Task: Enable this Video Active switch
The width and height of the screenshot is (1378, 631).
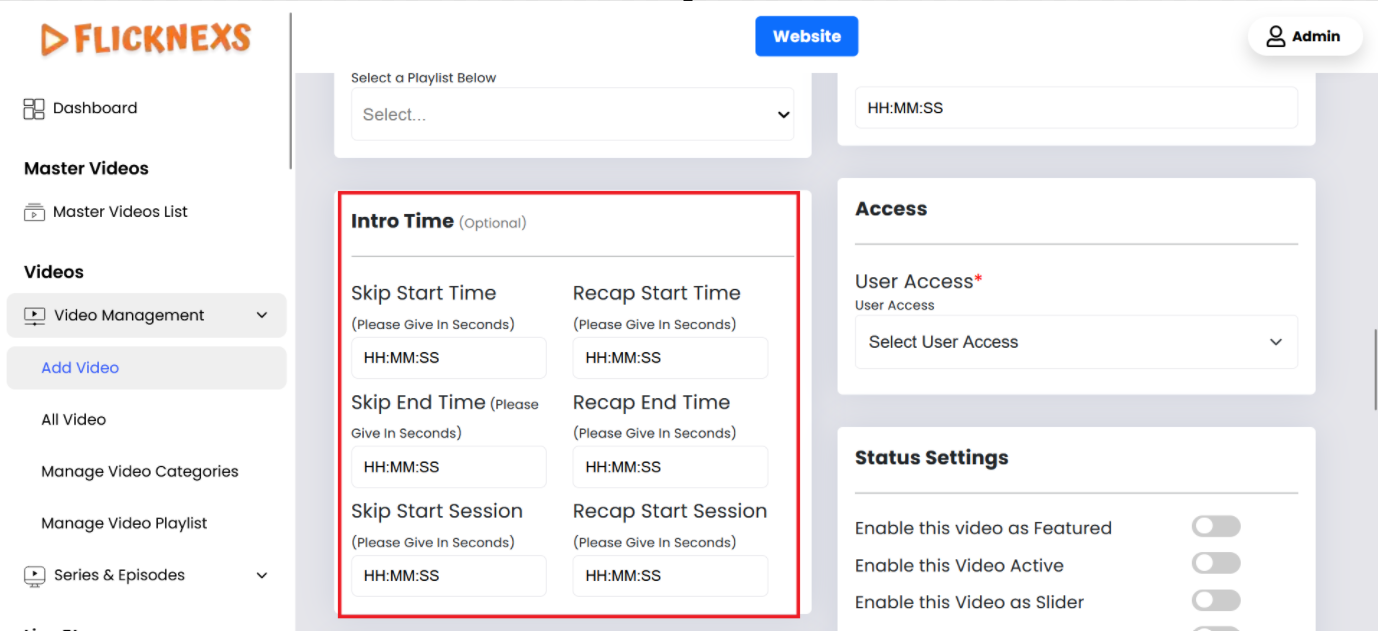Action: coord(1215,564)
